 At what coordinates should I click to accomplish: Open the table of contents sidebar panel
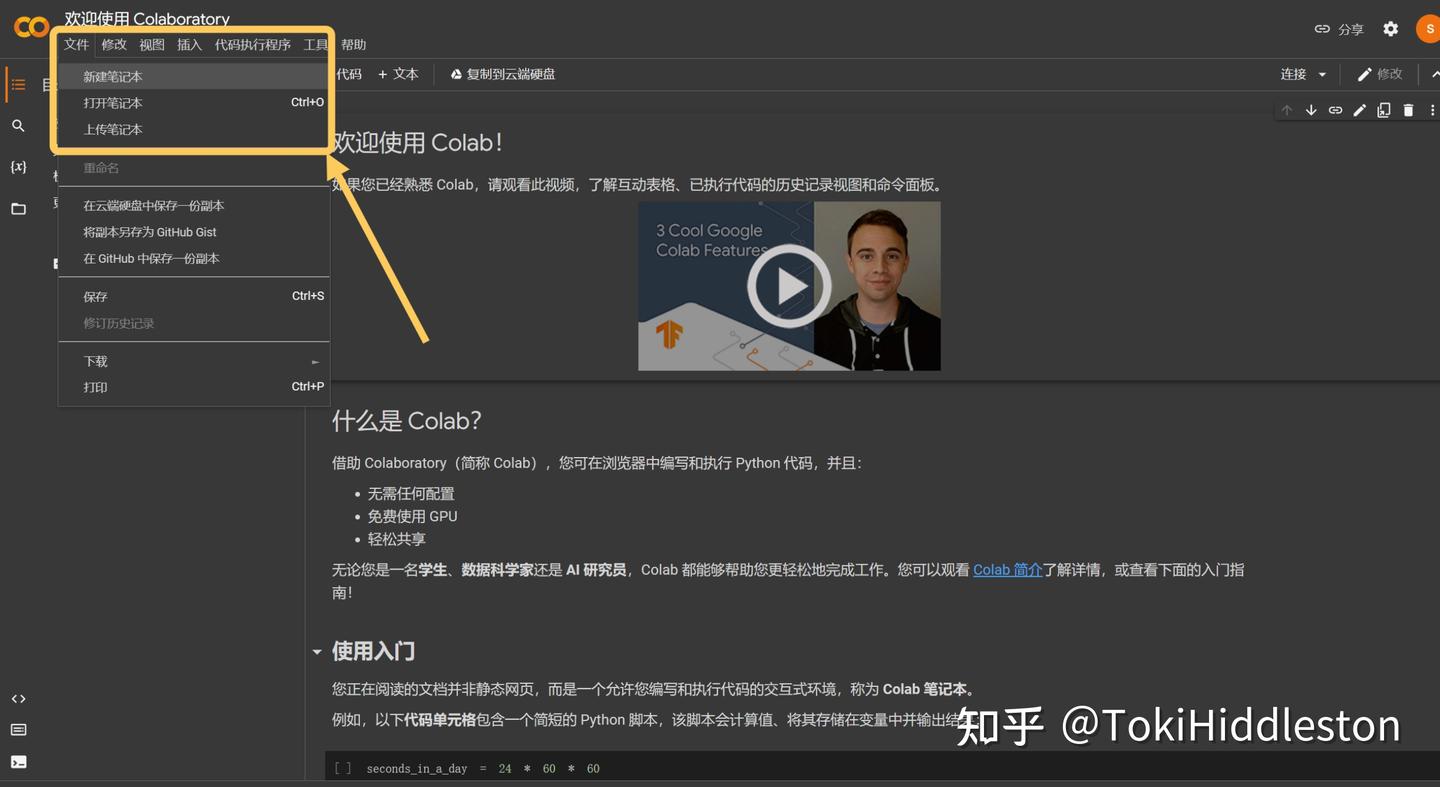point(18,85)
